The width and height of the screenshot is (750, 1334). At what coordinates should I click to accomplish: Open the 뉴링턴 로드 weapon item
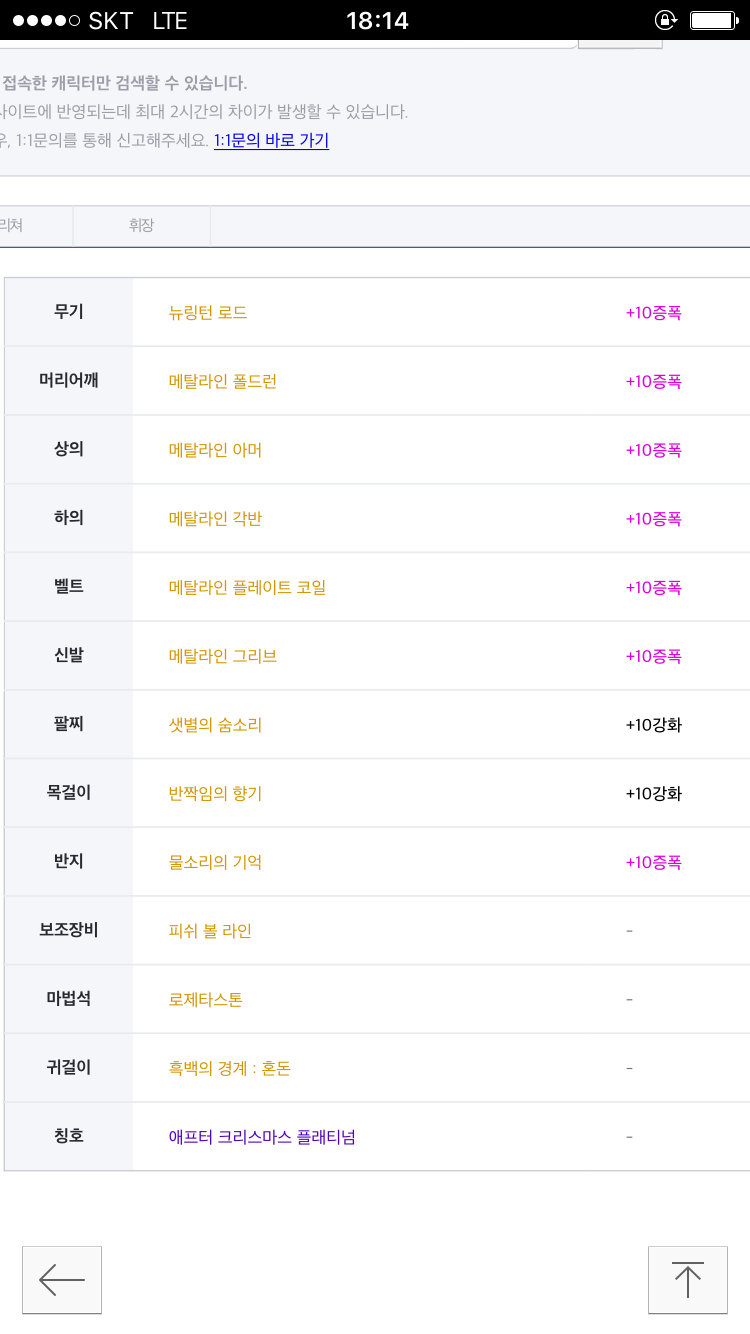point(208,313)
